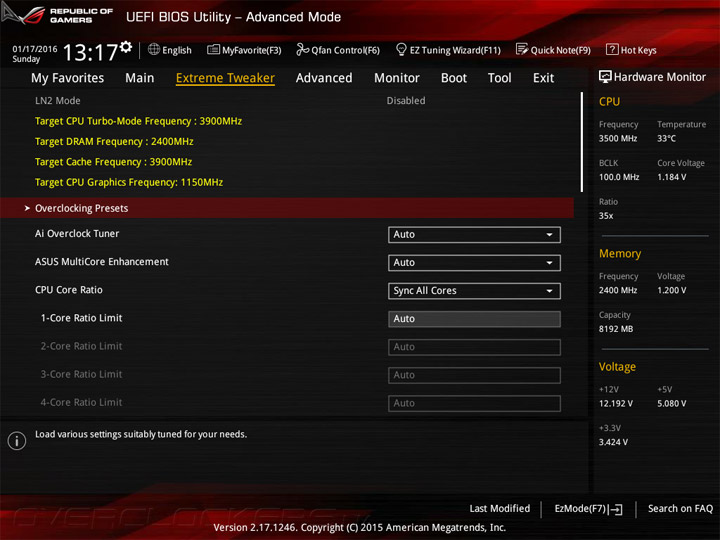Click the Qfan Control fan icon

click(x=302, y=49)
